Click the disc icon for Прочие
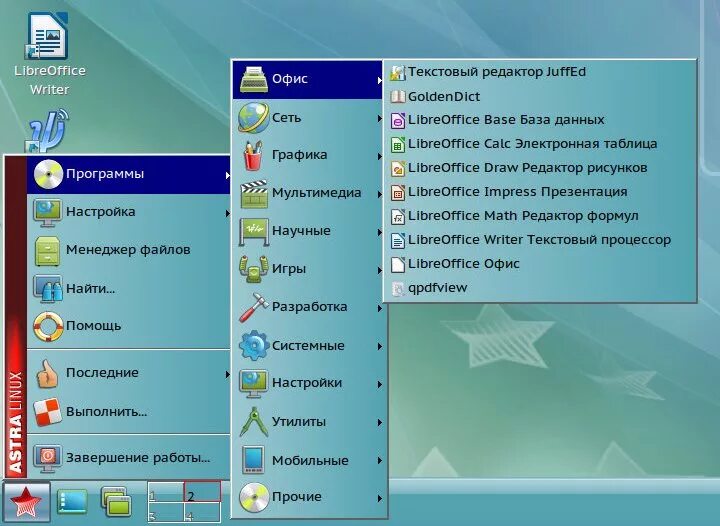The height and width of the screenshot is (526, 720). point(253,498)
